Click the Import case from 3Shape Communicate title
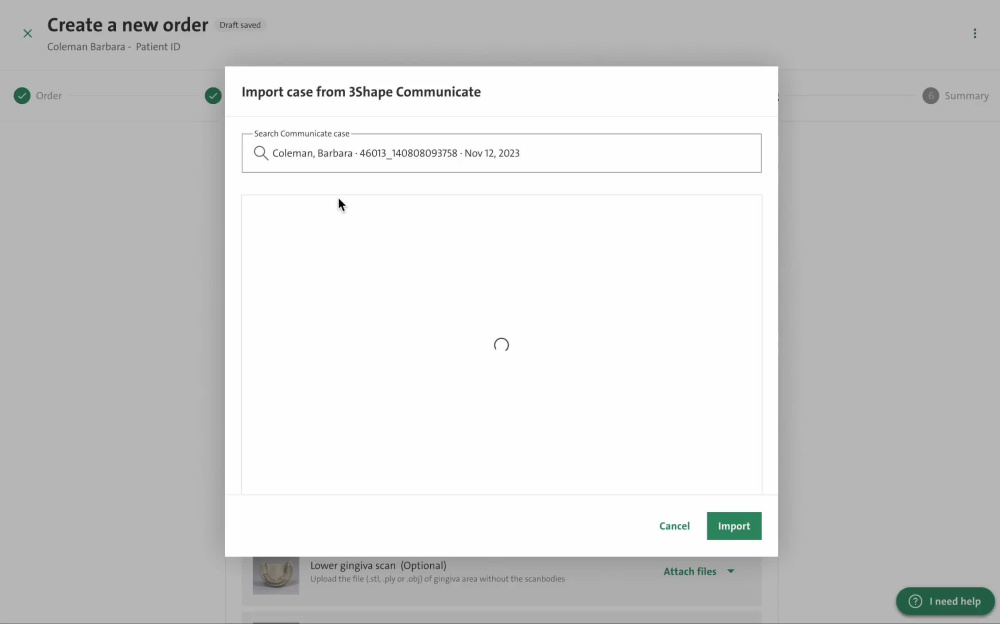1000x624 pixels. coord(361,92)
